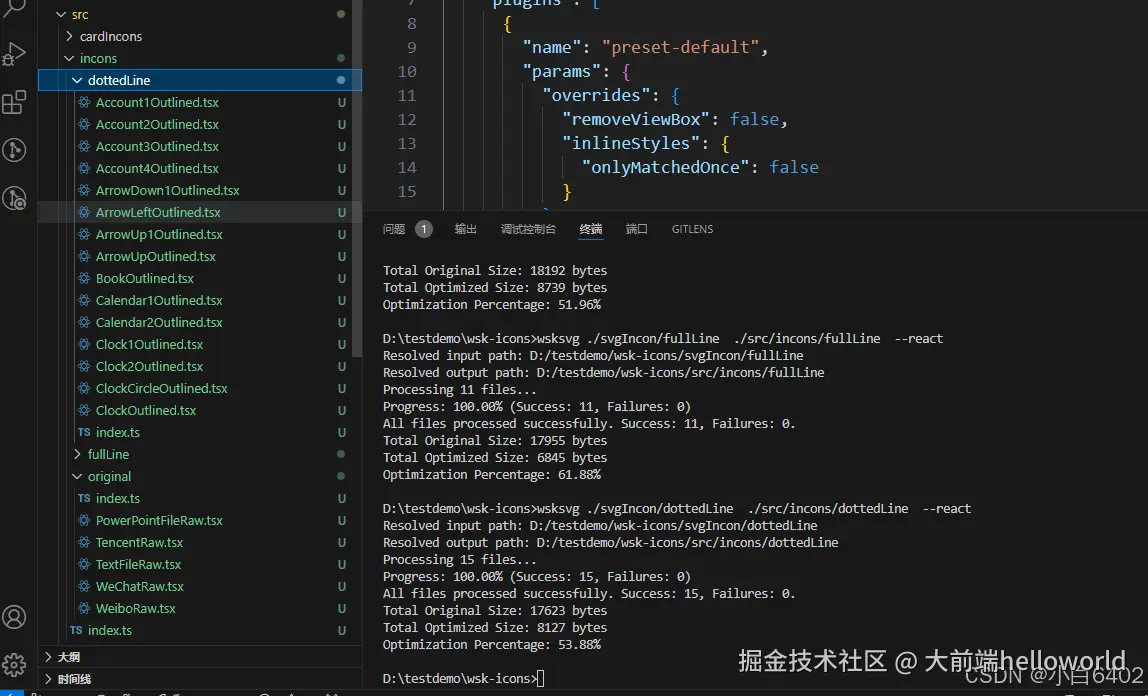Collapse the dottedLine folder
Image resolution: width=1148 pixels, height=696 pixels.
click(x=77, y=81)
